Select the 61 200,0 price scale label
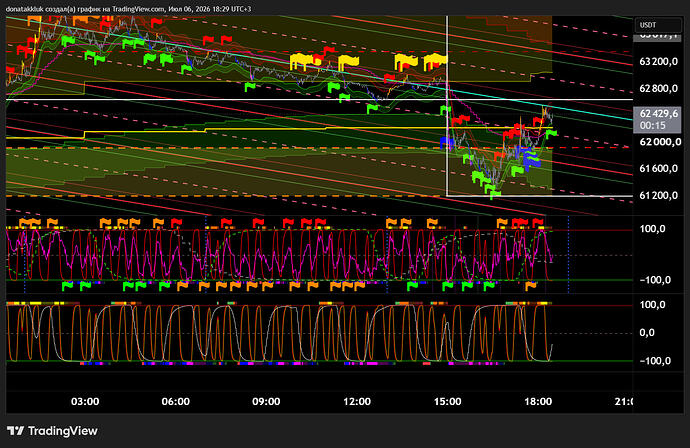 pos(658,195)
